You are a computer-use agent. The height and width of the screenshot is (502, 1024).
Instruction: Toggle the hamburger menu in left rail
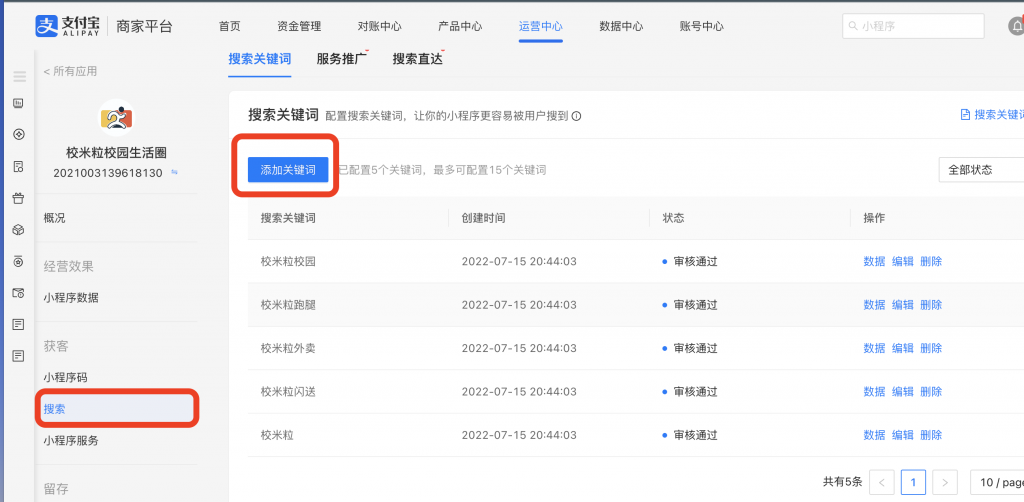point(19,76)
